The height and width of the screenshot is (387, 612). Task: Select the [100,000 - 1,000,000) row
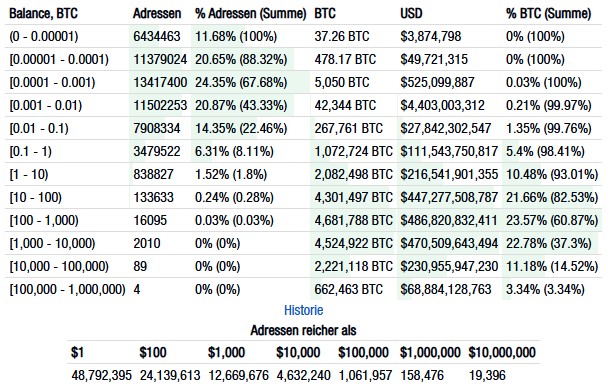click(303, 289)
